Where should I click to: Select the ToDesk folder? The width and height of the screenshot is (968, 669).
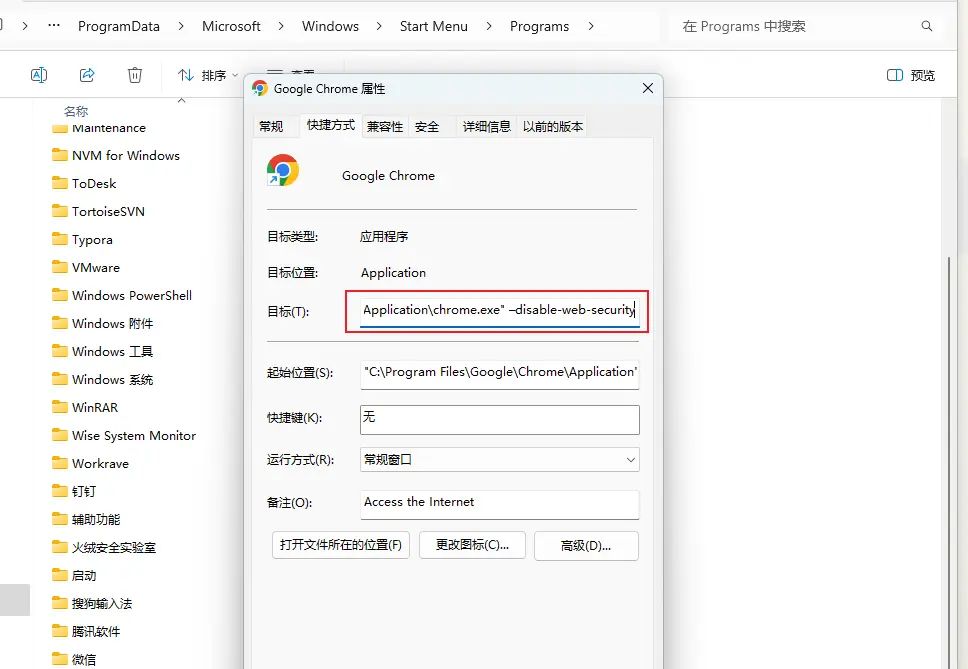(84, 183)
